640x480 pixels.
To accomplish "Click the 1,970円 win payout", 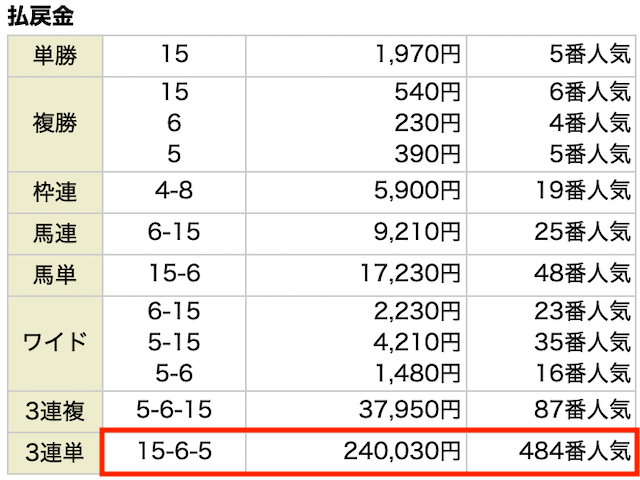I will 418,54.
